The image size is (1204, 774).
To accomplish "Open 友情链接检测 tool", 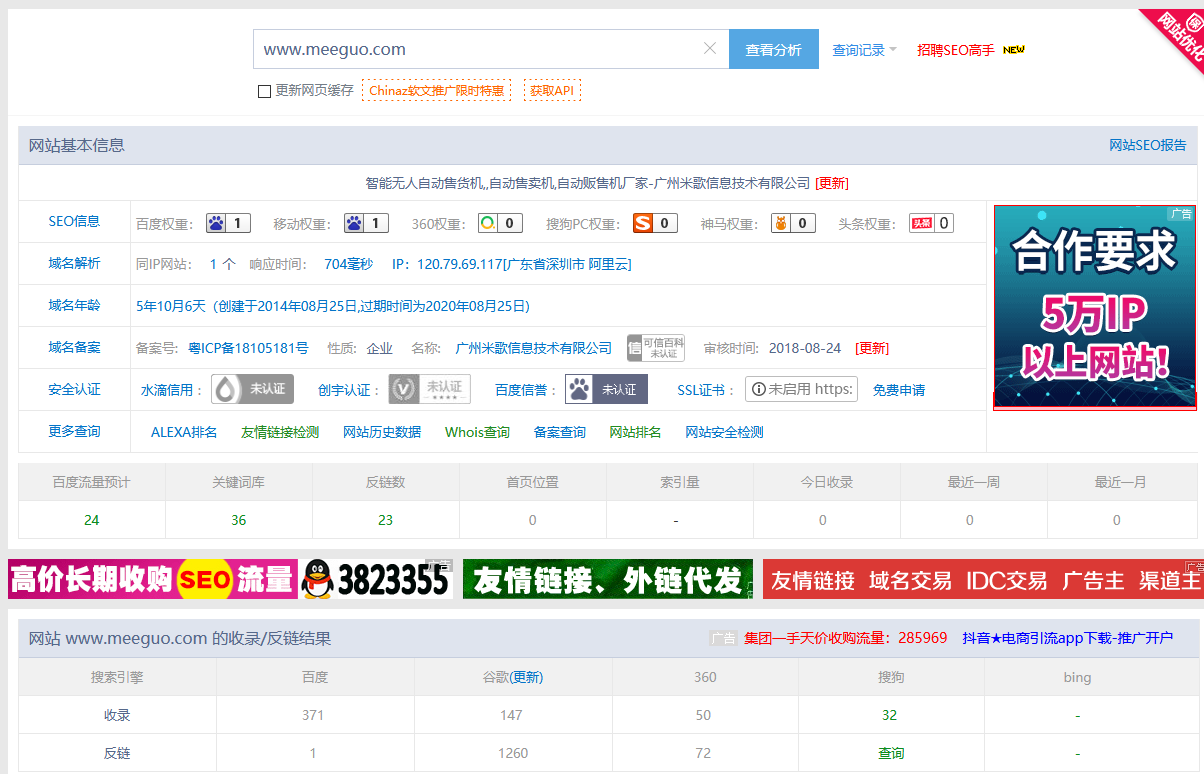I will pyautogui.click(x=280, y=432).
